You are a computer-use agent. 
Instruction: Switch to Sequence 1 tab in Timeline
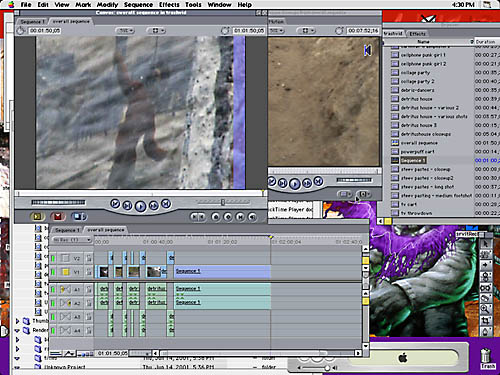[x=67, y=230]
